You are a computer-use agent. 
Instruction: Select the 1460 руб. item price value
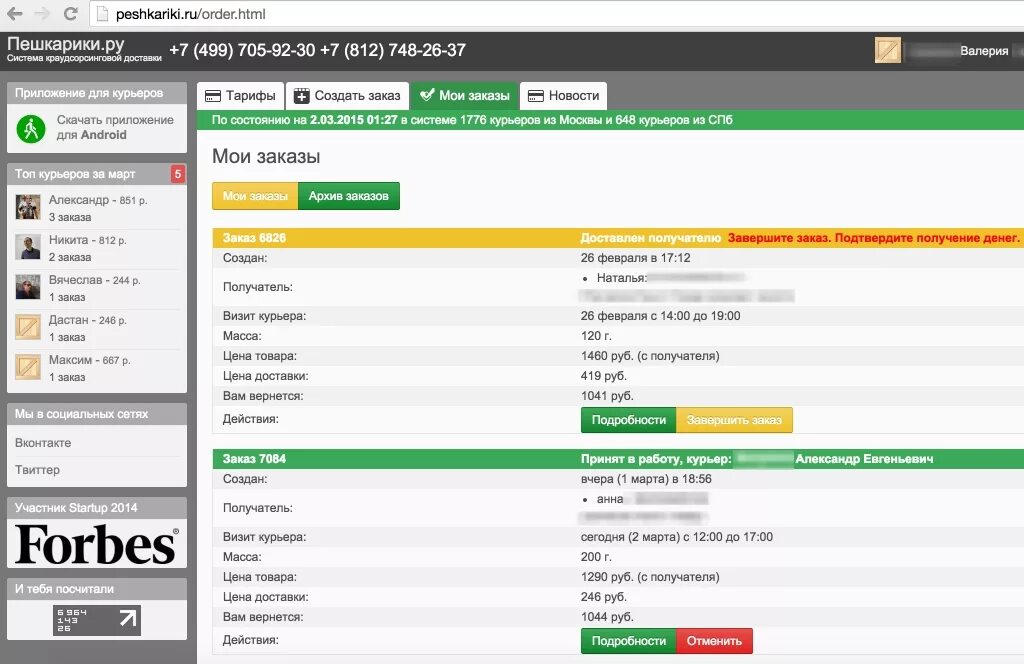[x=650, y=356]
